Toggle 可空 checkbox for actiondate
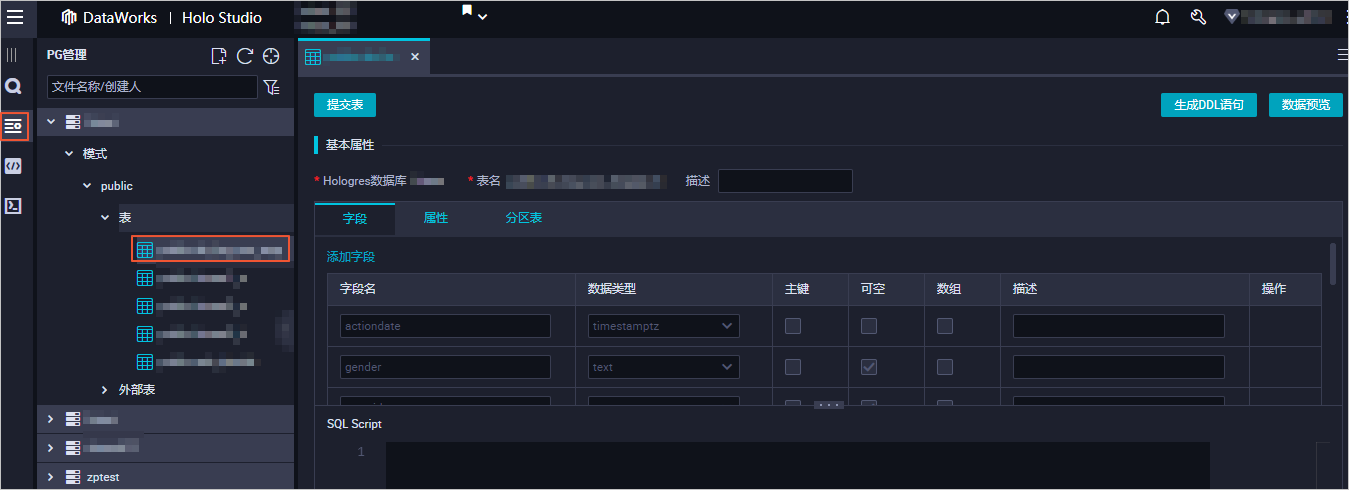The image size is (1349, 490). [869, 326]
